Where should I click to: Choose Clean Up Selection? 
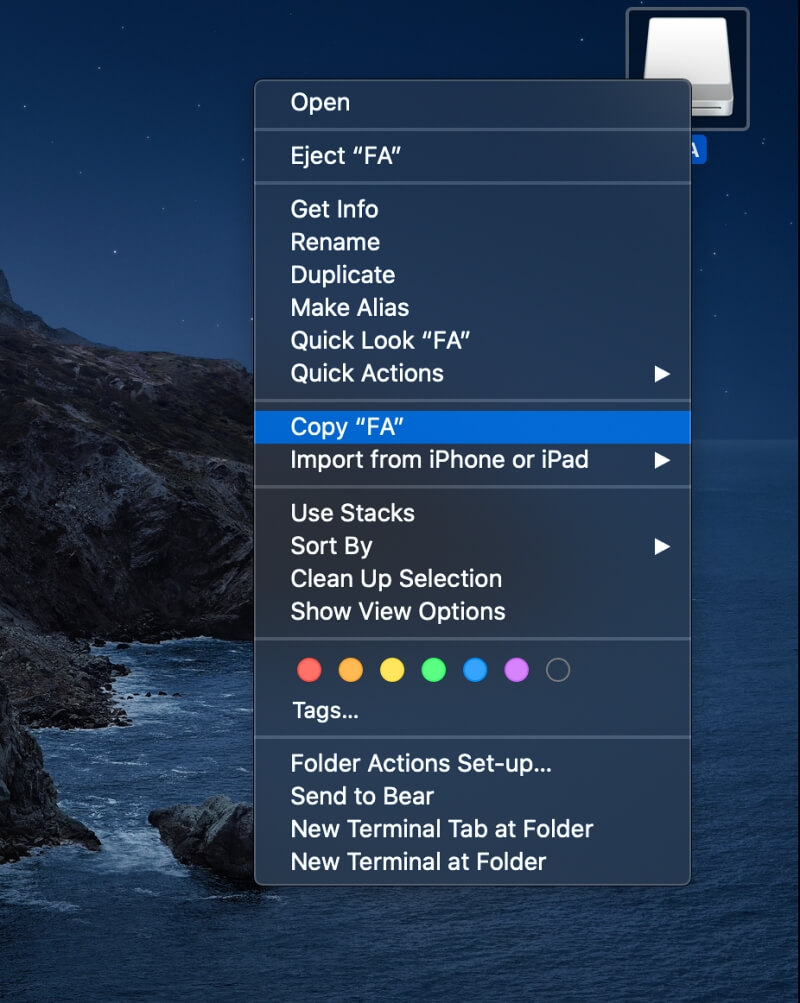[473, 579]
